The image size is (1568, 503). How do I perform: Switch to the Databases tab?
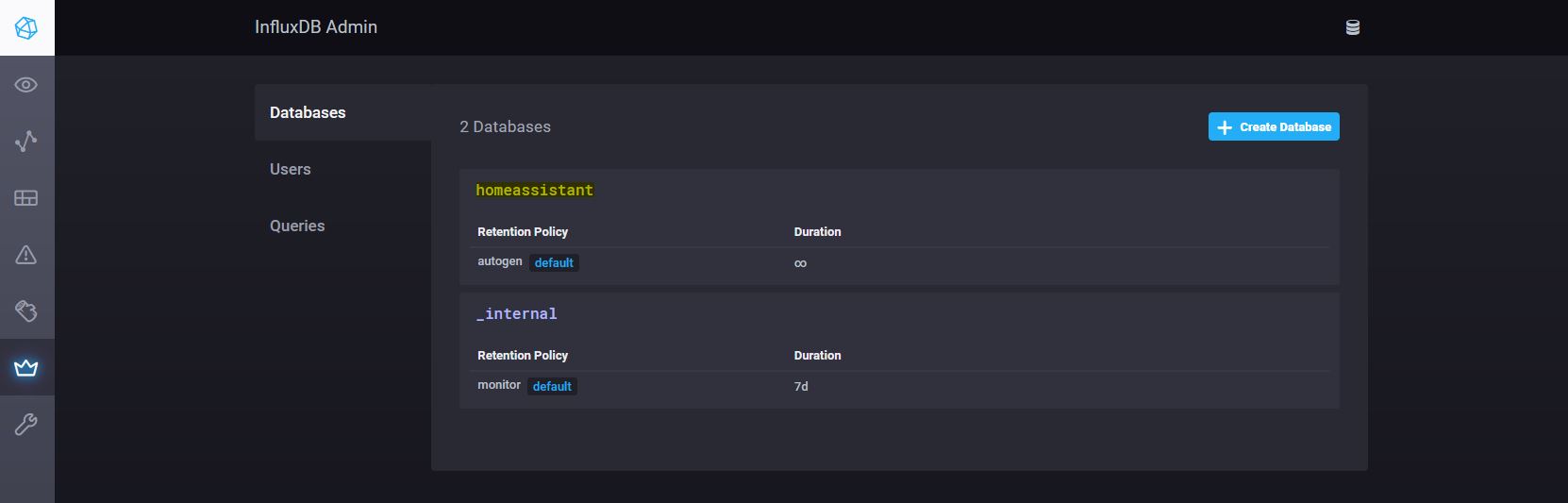tap(308, 112)
